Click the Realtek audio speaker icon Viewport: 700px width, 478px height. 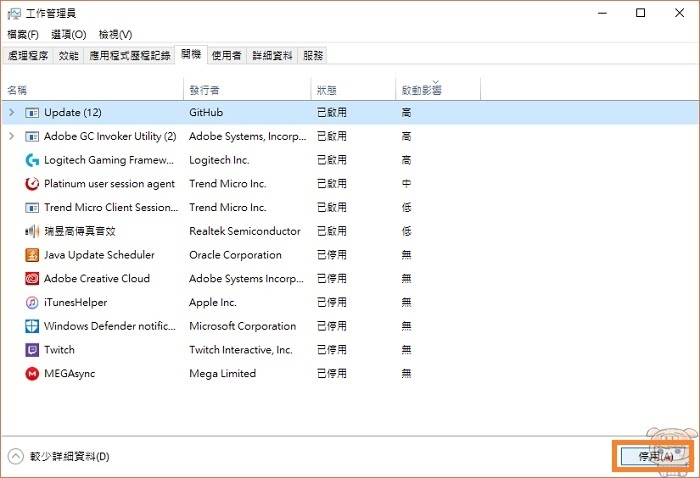(32, 231)
